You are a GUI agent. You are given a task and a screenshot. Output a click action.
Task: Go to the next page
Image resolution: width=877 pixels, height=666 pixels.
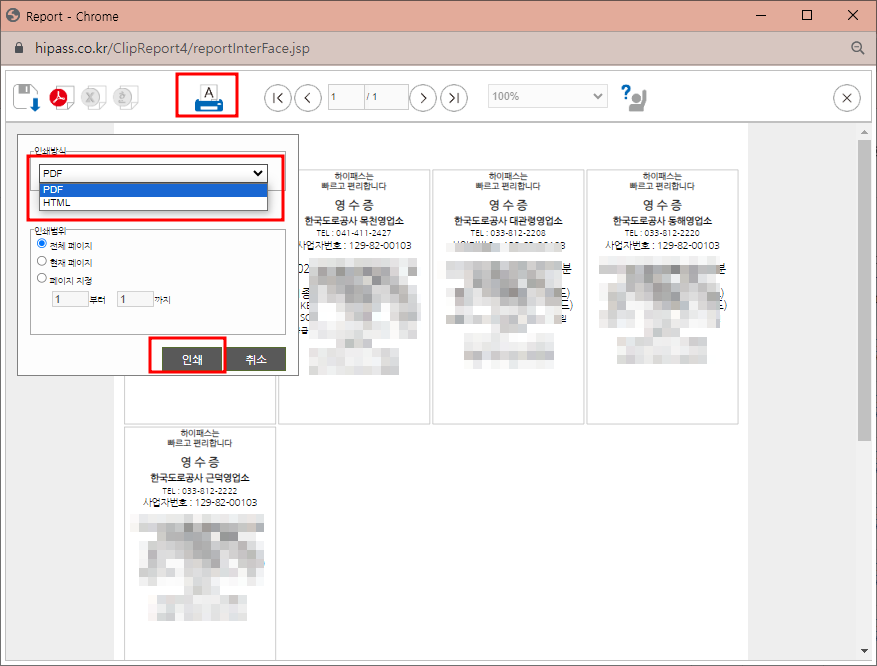coord(423,97)
